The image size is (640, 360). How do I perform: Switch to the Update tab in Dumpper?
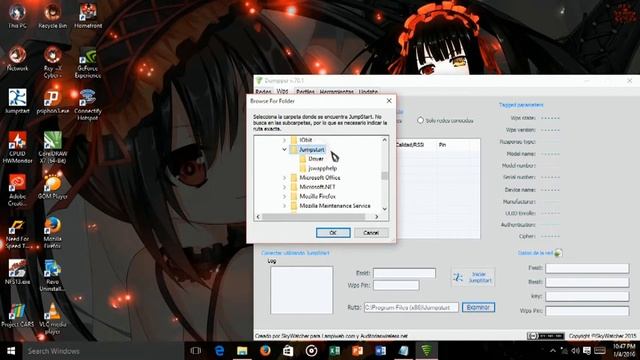point(368,91)
